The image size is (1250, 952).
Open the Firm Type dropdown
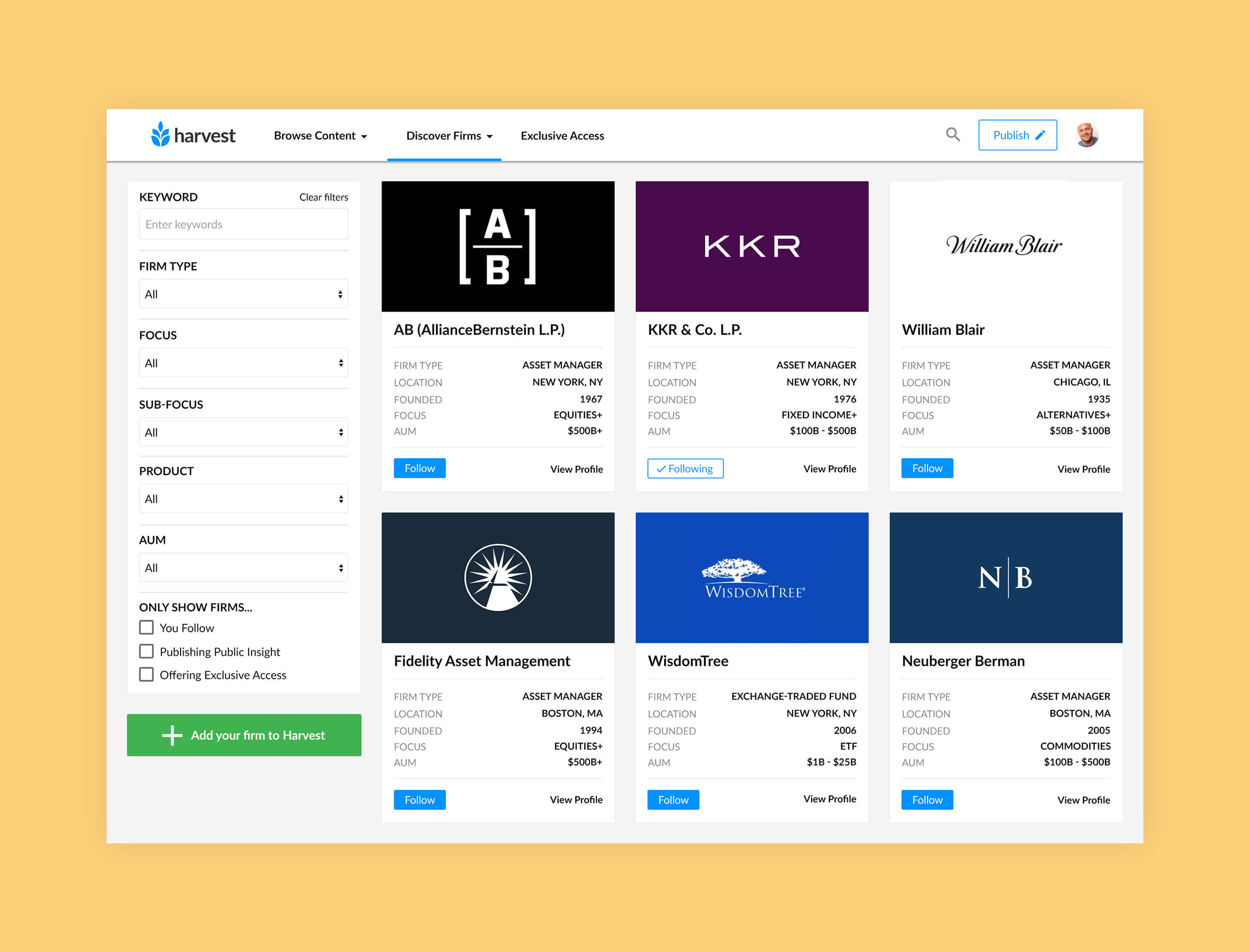pyautogui.click(x=244, y=294)
